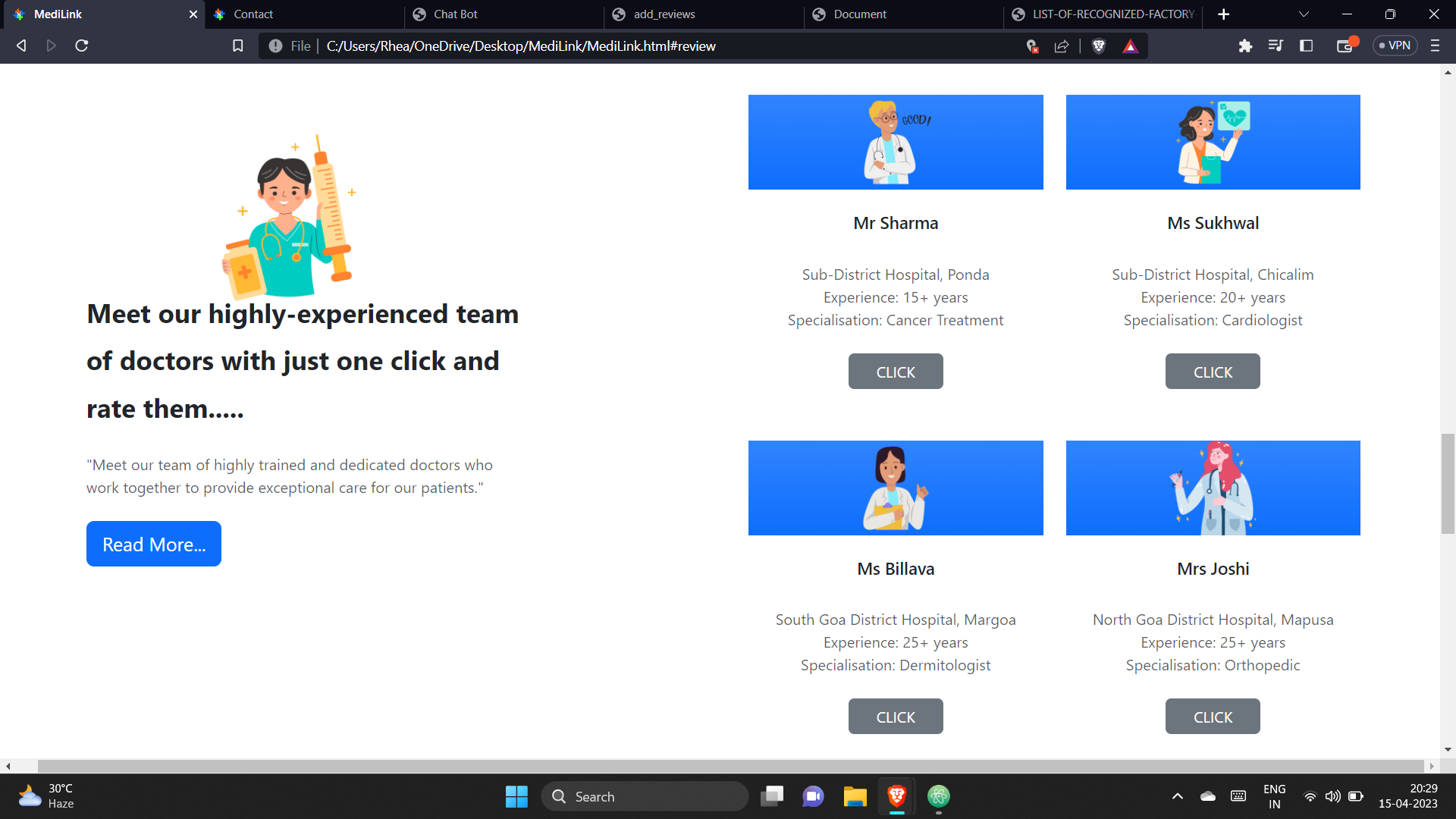The height and width of the screenshot is (819, 1456).
Task: Toggle the VPN button in the toolbar
Action: click(1395, 45)
